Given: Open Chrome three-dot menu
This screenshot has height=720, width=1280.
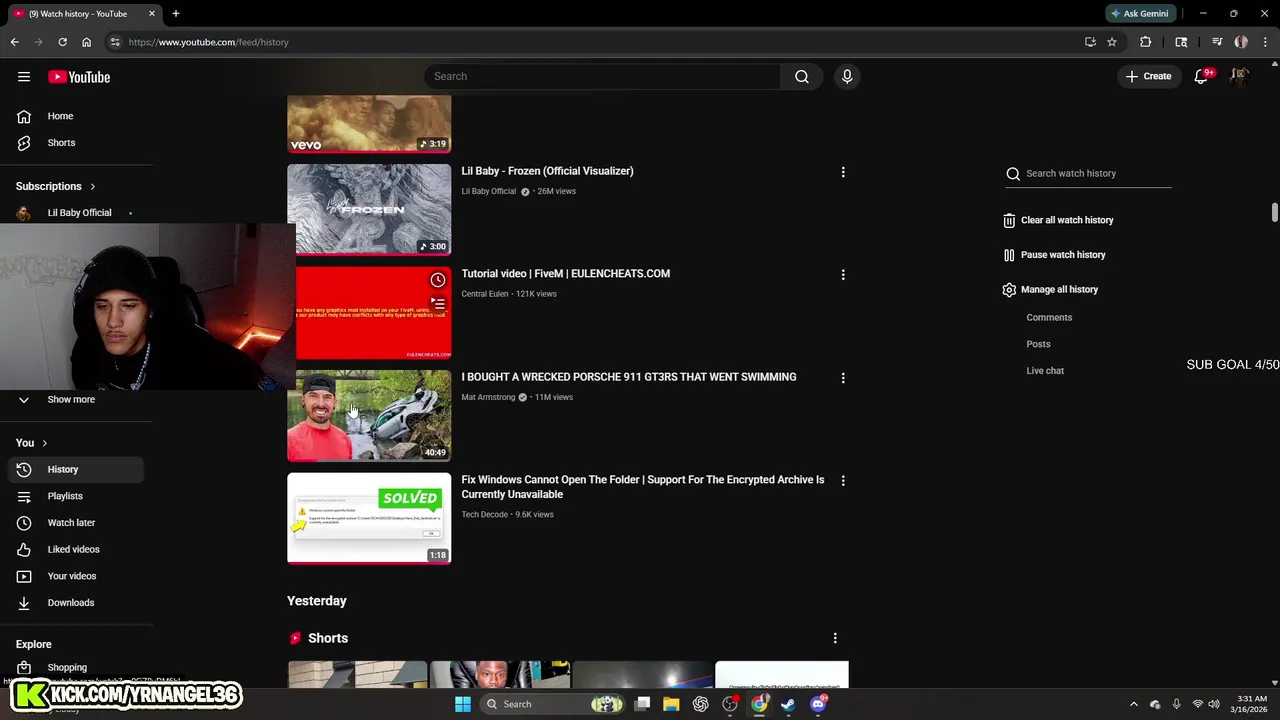Looking at the screenshot, I should pos(1265,42).
